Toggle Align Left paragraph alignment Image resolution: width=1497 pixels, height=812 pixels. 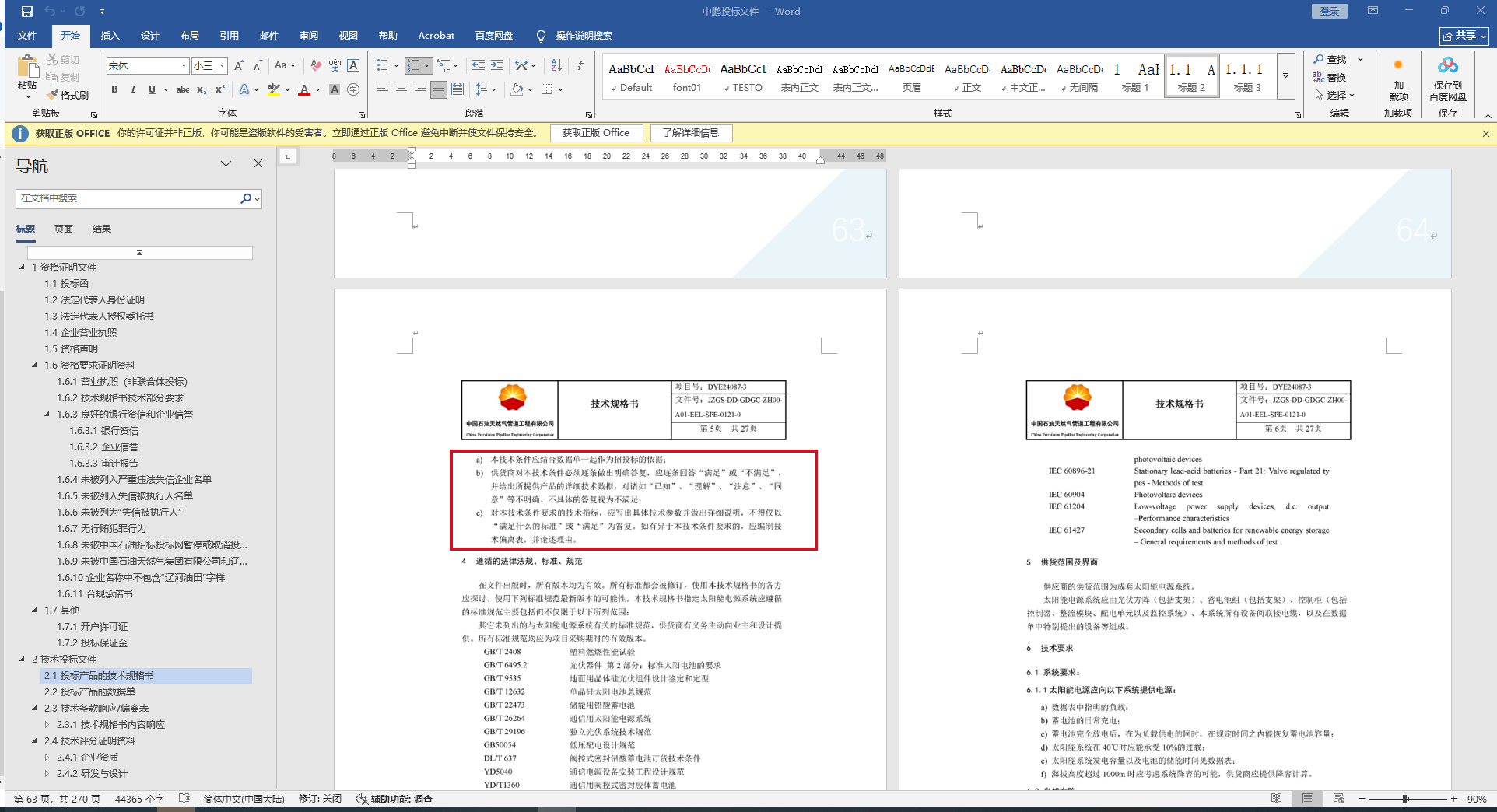(383, 90)
